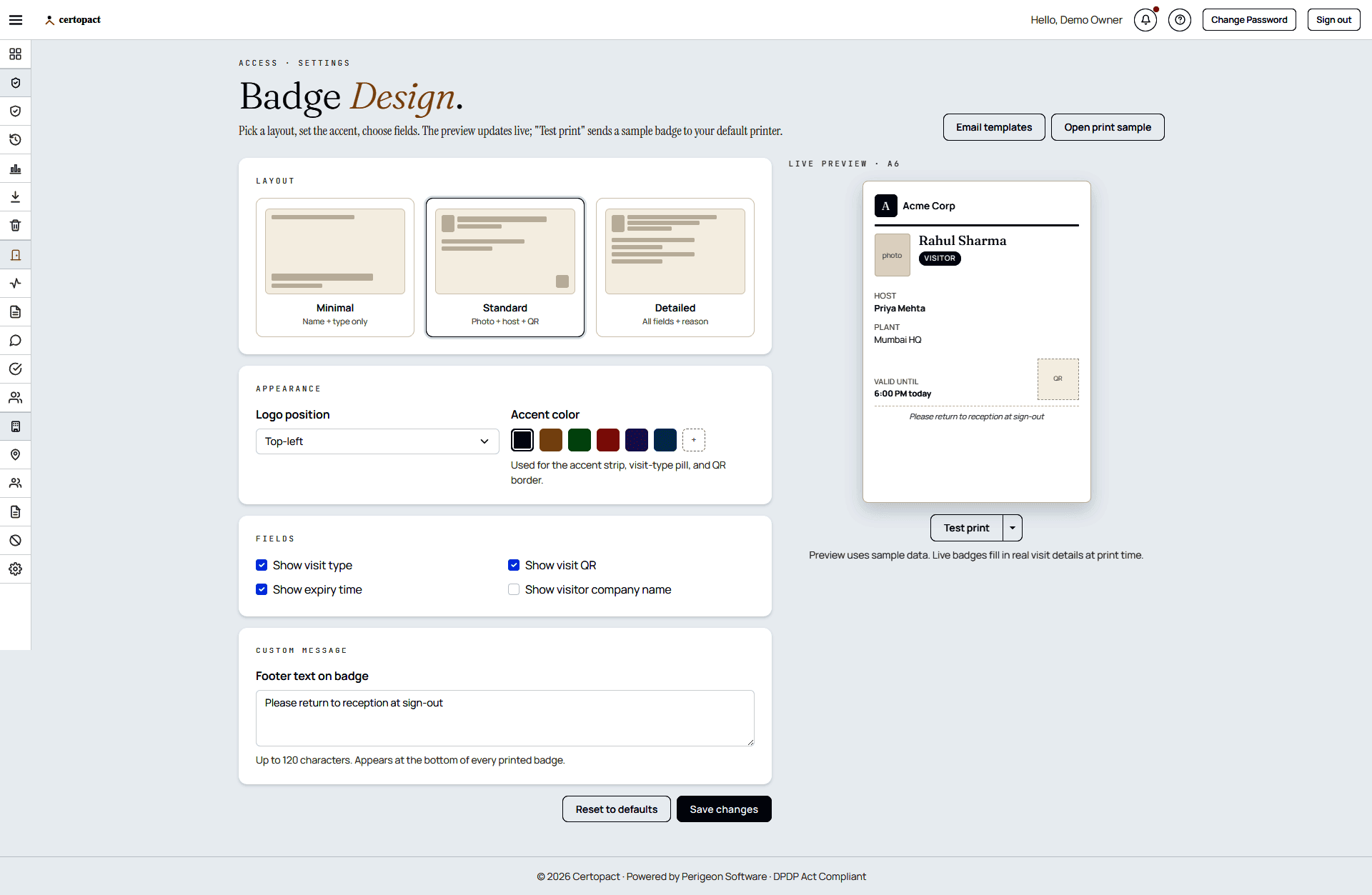
Task: Uncheck Show visit type
Action: point(262,565)
